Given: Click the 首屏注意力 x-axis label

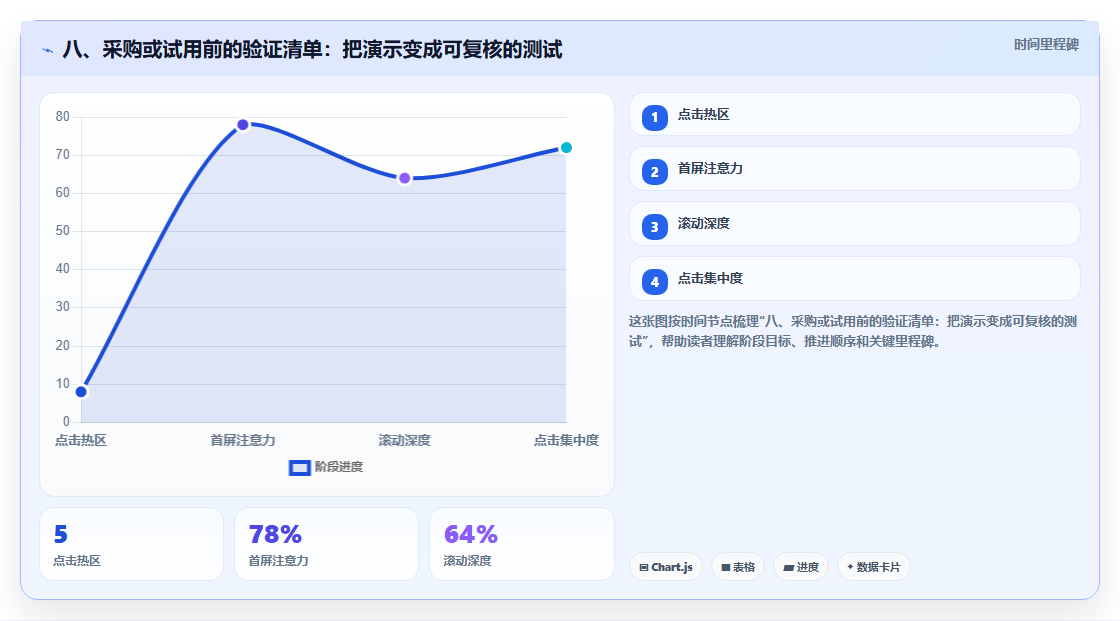Looking at the screenshot, I should [x=243, y=440].
